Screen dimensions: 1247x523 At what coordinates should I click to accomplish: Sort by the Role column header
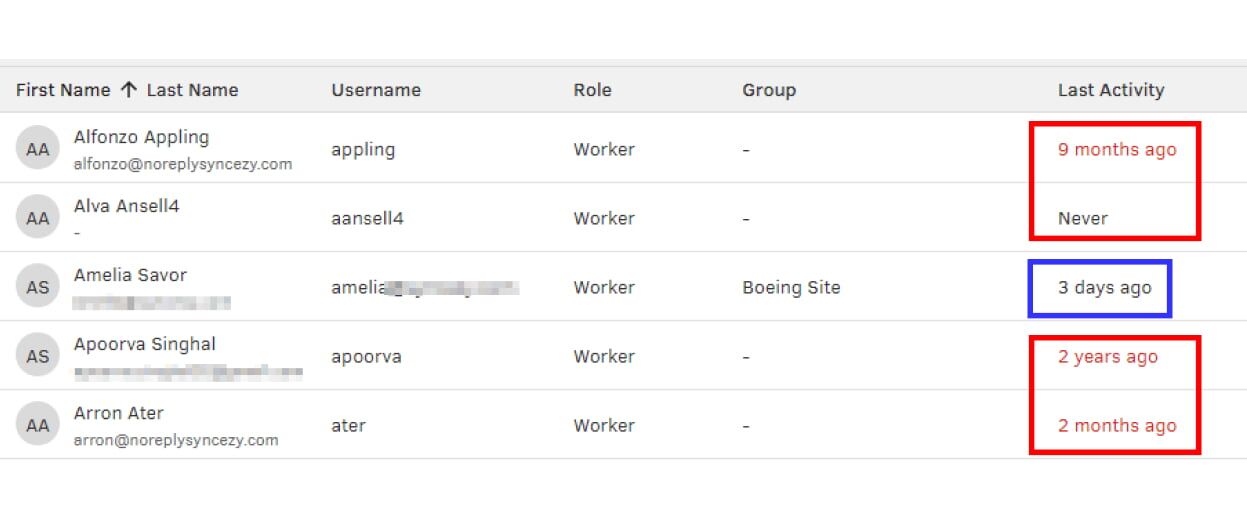tap(592, 90)
